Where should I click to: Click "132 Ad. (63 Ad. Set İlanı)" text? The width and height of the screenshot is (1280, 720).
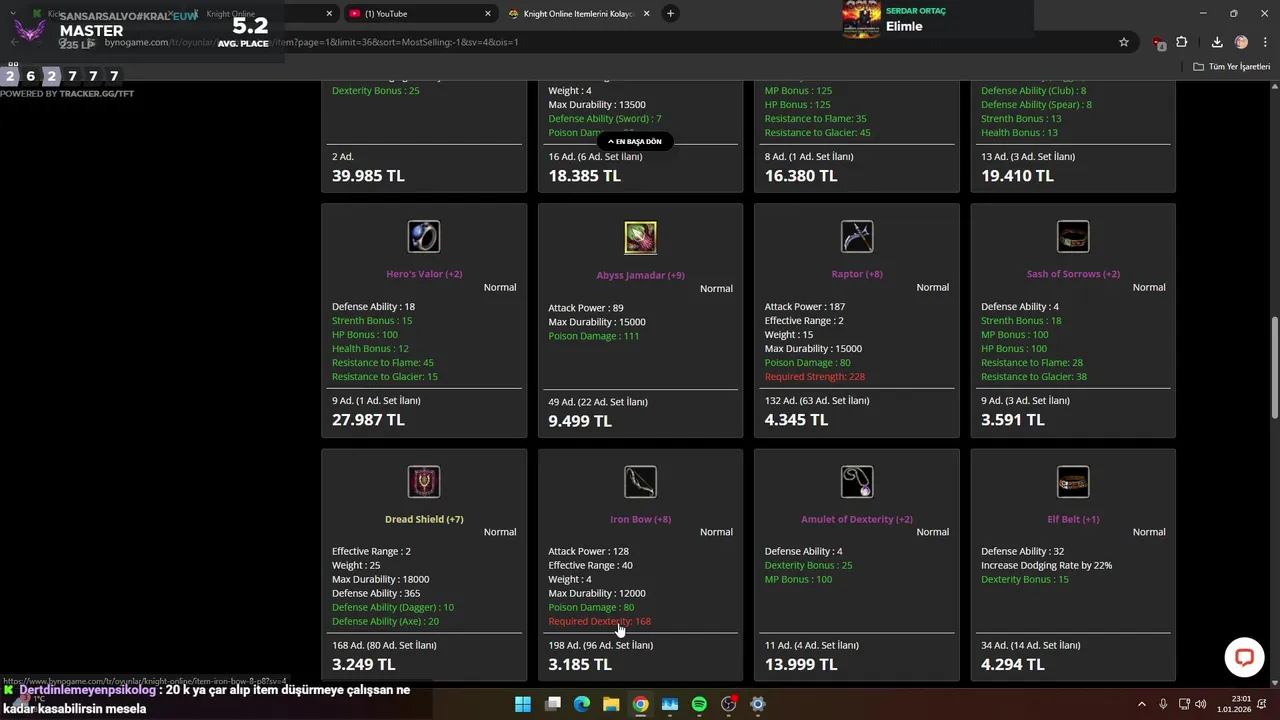pos(817,401)
